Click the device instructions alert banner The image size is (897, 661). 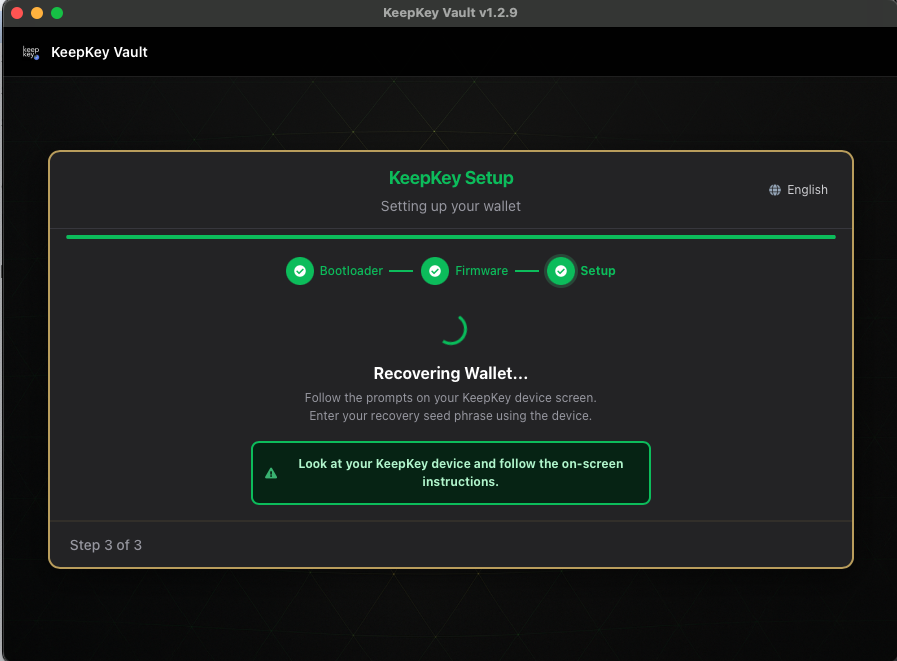pos(451,472)
